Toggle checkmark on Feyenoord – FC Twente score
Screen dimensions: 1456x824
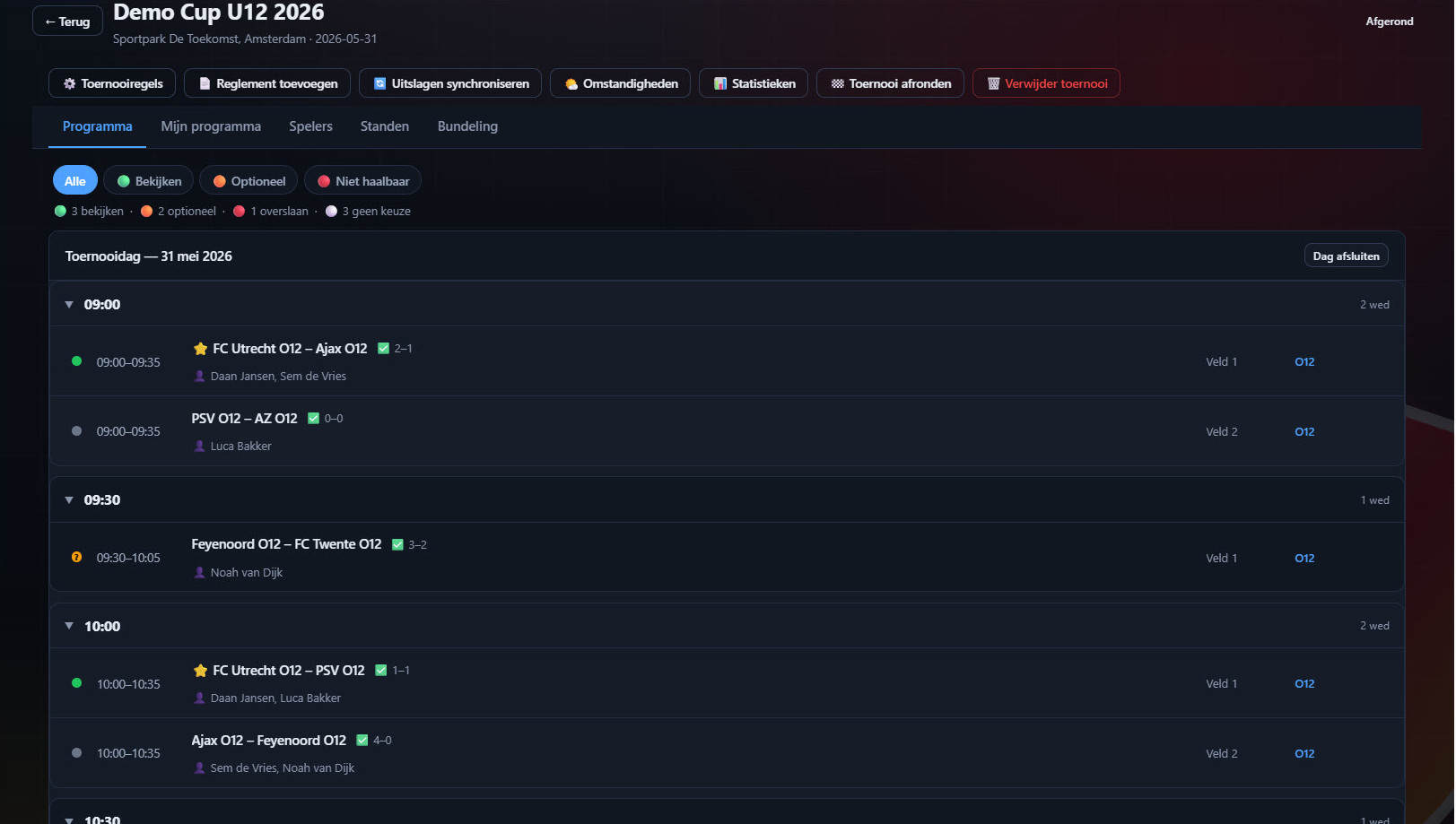[x=397, y=544]
